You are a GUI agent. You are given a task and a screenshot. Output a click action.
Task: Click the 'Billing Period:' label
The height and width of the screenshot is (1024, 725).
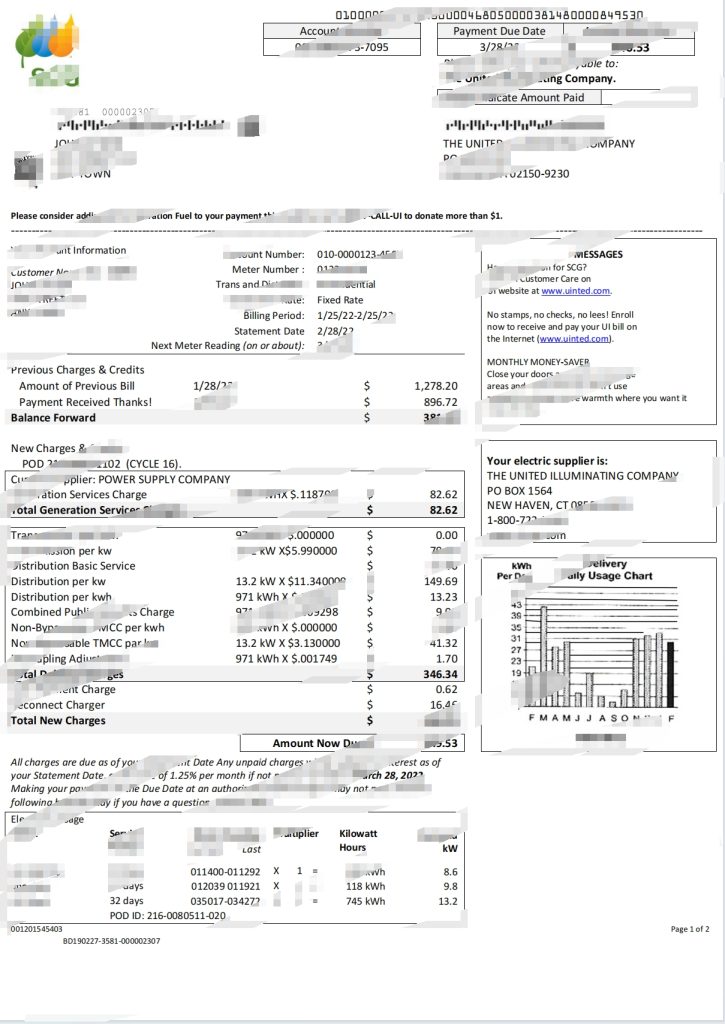click(274, 315)
